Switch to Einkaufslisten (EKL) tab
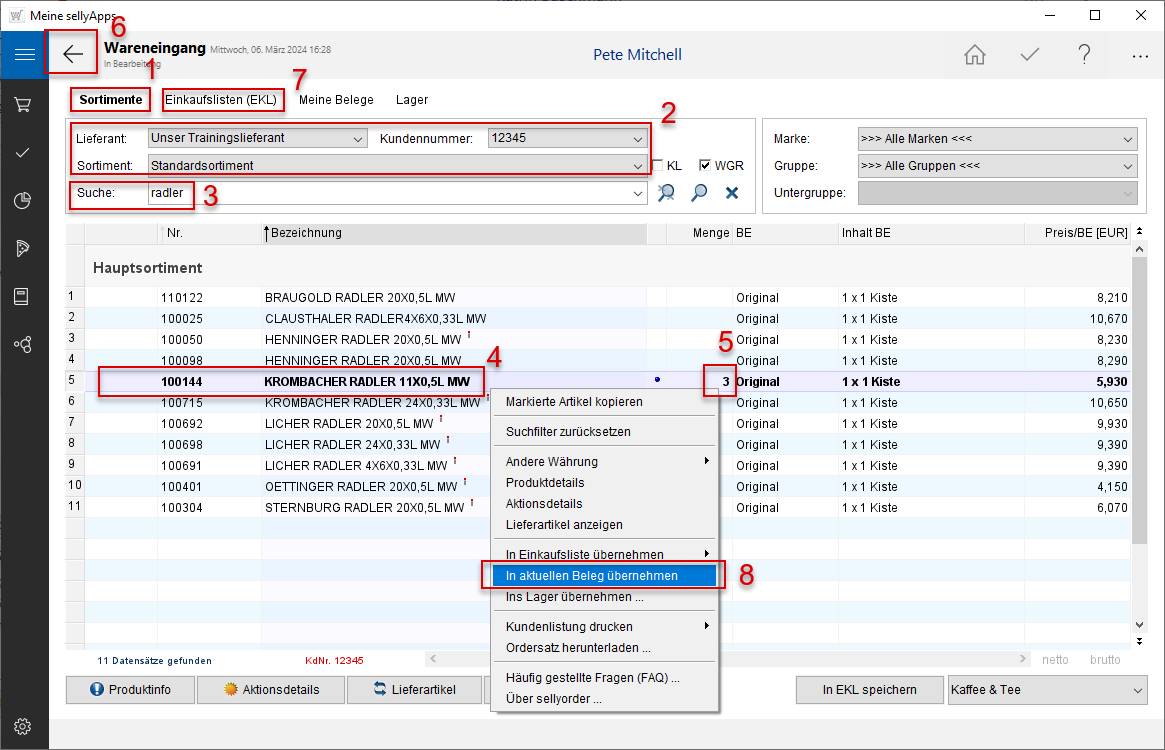The width and height of the screenshot is (1165, 750). point(221,100)
